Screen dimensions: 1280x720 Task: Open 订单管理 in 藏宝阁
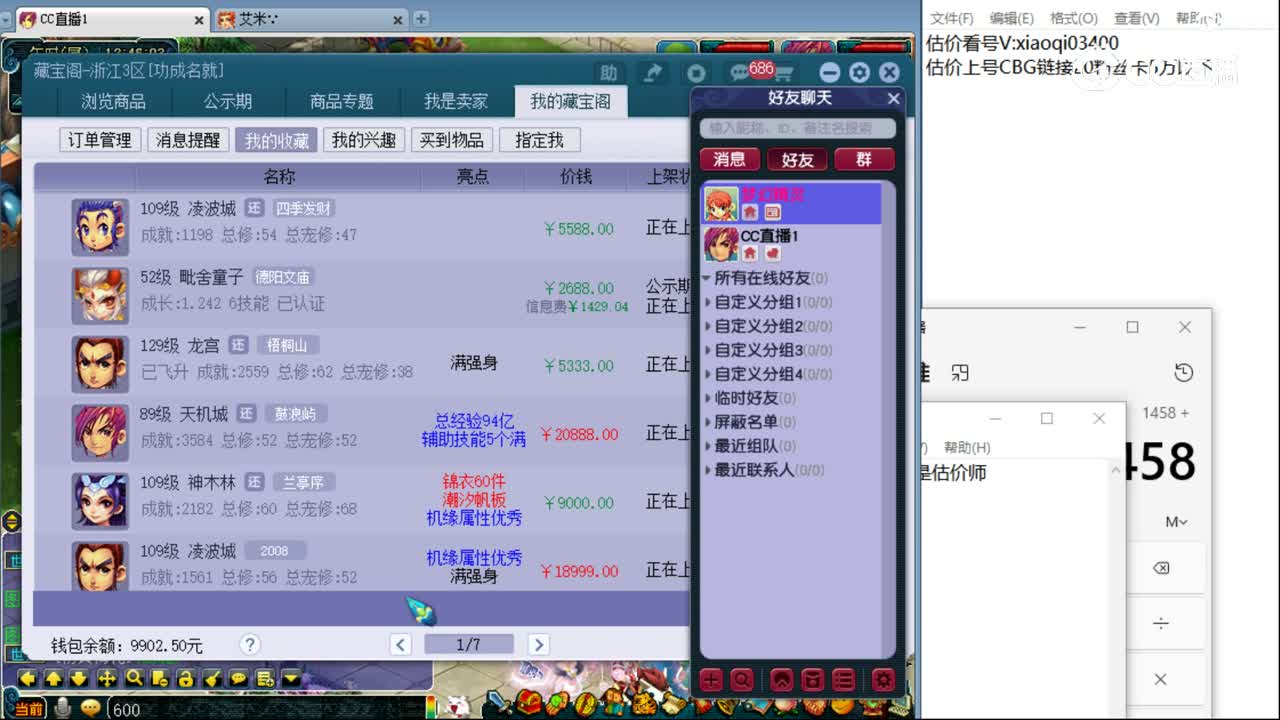[x=98, y=139]
